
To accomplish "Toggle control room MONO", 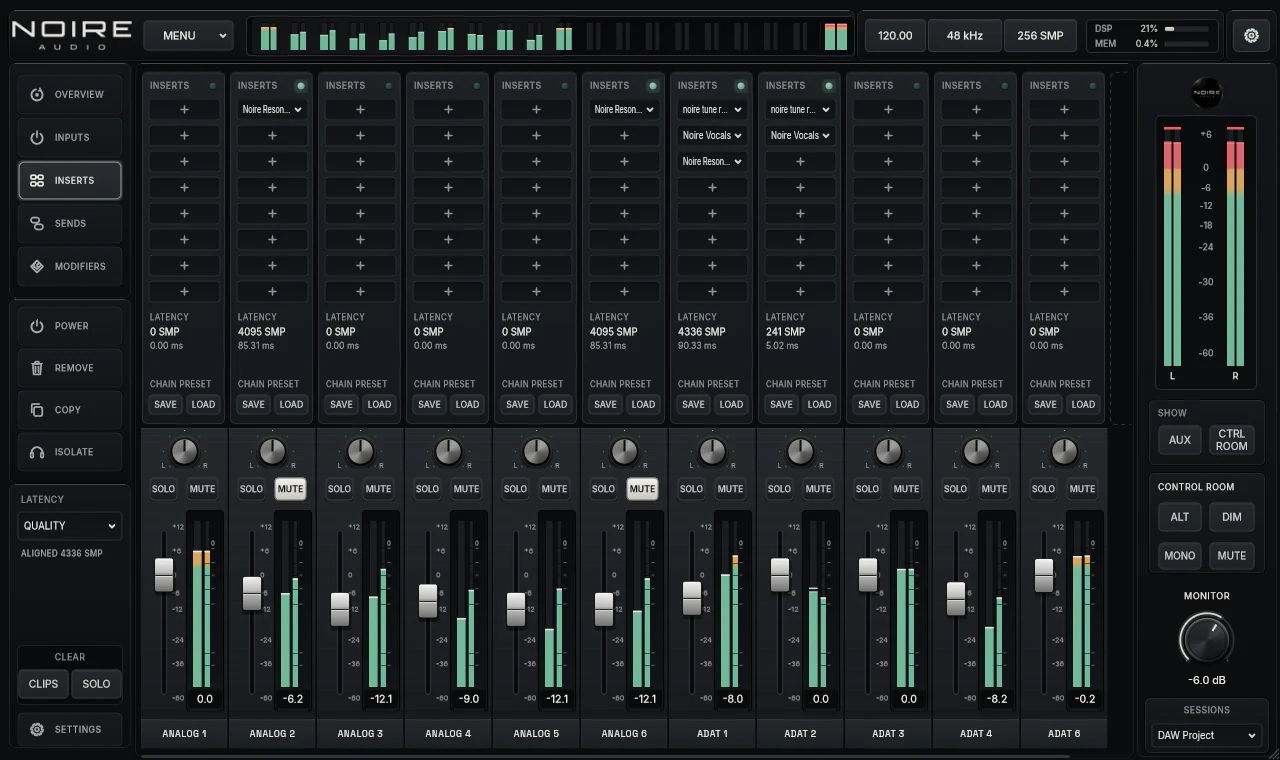I will coord(1180,556).
